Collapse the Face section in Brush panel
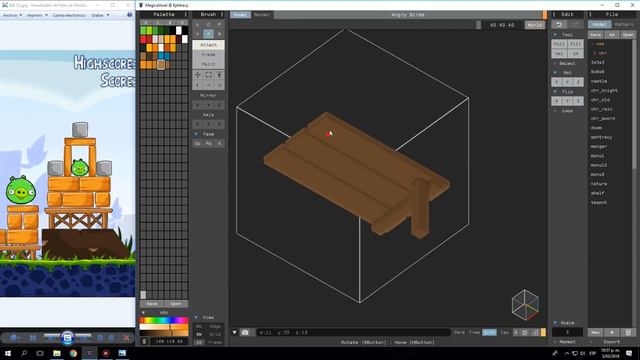640x360 pixels. pyautogui.click(x=196, y=134)
